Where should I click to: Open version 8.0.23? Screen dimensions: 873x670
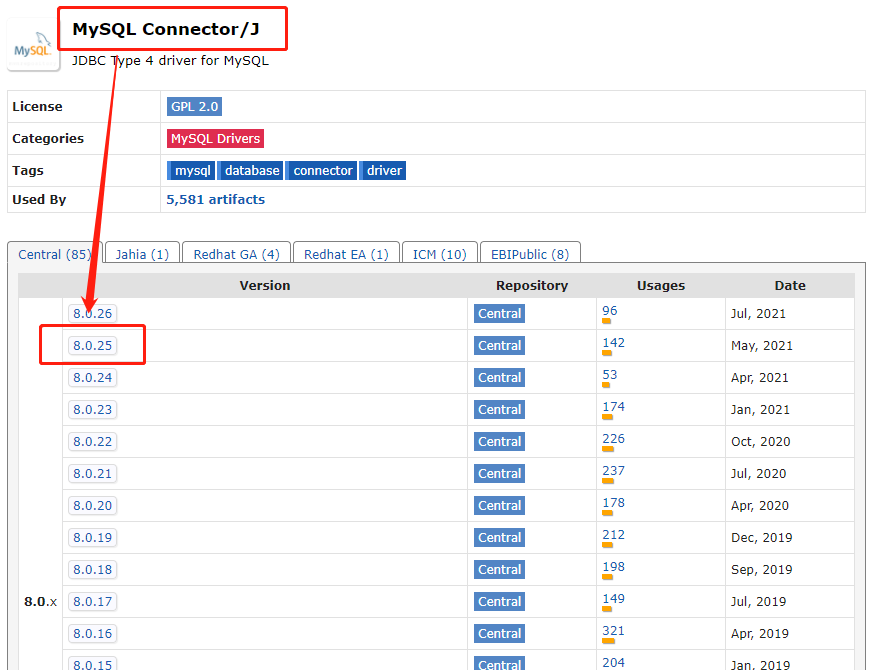pyautogui.click(x=92, y=409)
